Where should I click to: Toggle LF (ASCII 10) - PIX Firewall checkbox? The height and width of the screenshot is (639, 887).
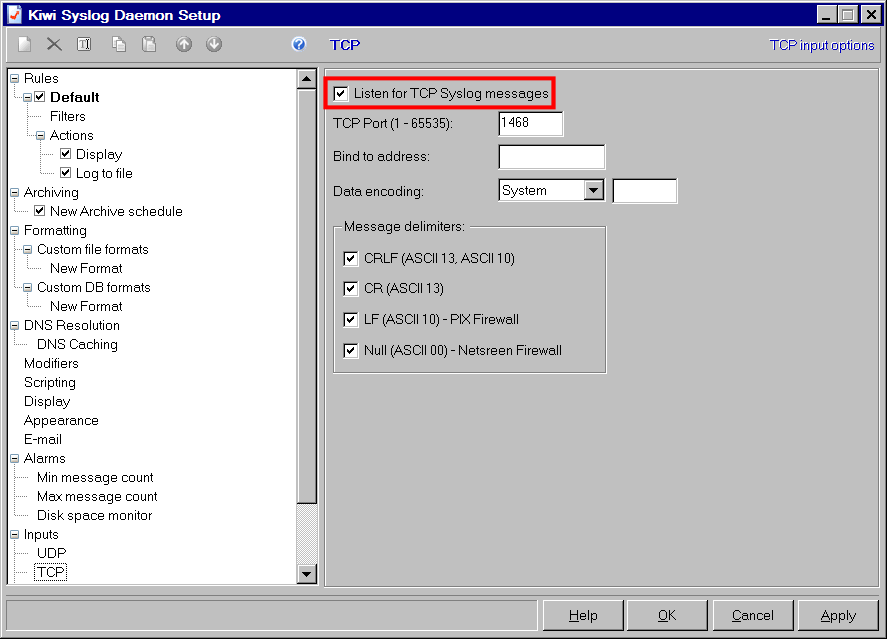(351, 320)
